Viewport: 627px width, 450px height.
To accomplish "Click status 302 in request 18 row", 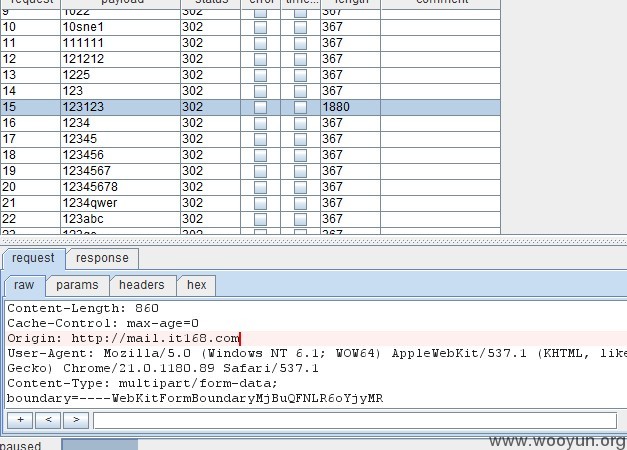I will click(x=210, y=155).
